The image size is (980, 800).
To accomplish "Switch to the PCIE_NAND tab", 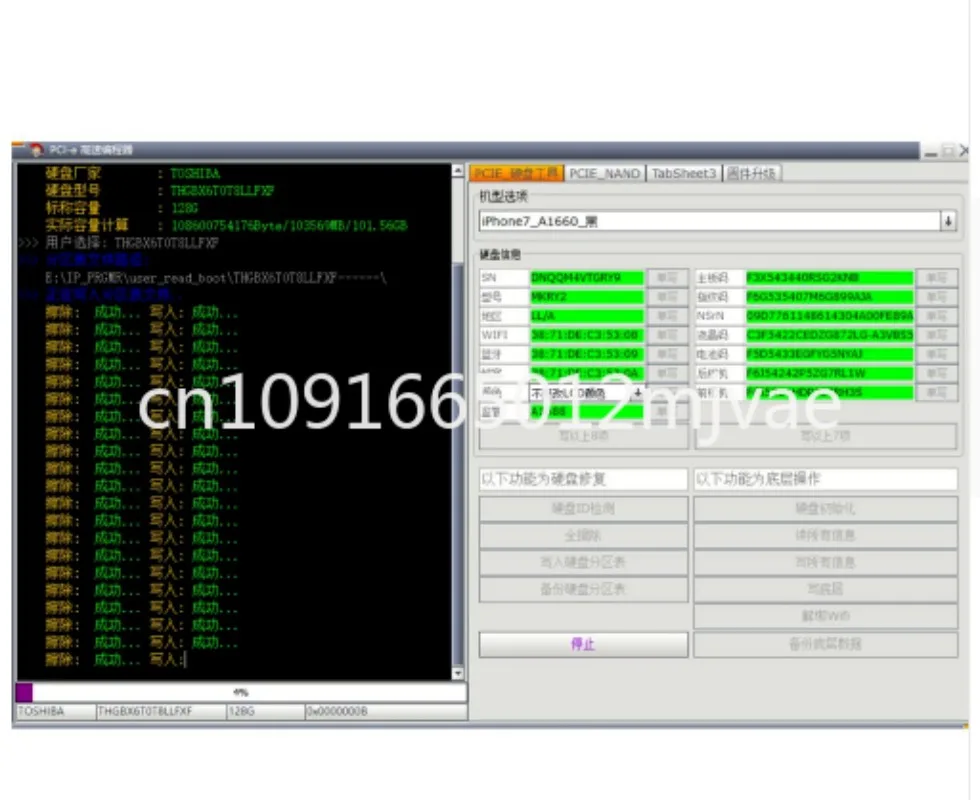I will [x=604, y=173].
